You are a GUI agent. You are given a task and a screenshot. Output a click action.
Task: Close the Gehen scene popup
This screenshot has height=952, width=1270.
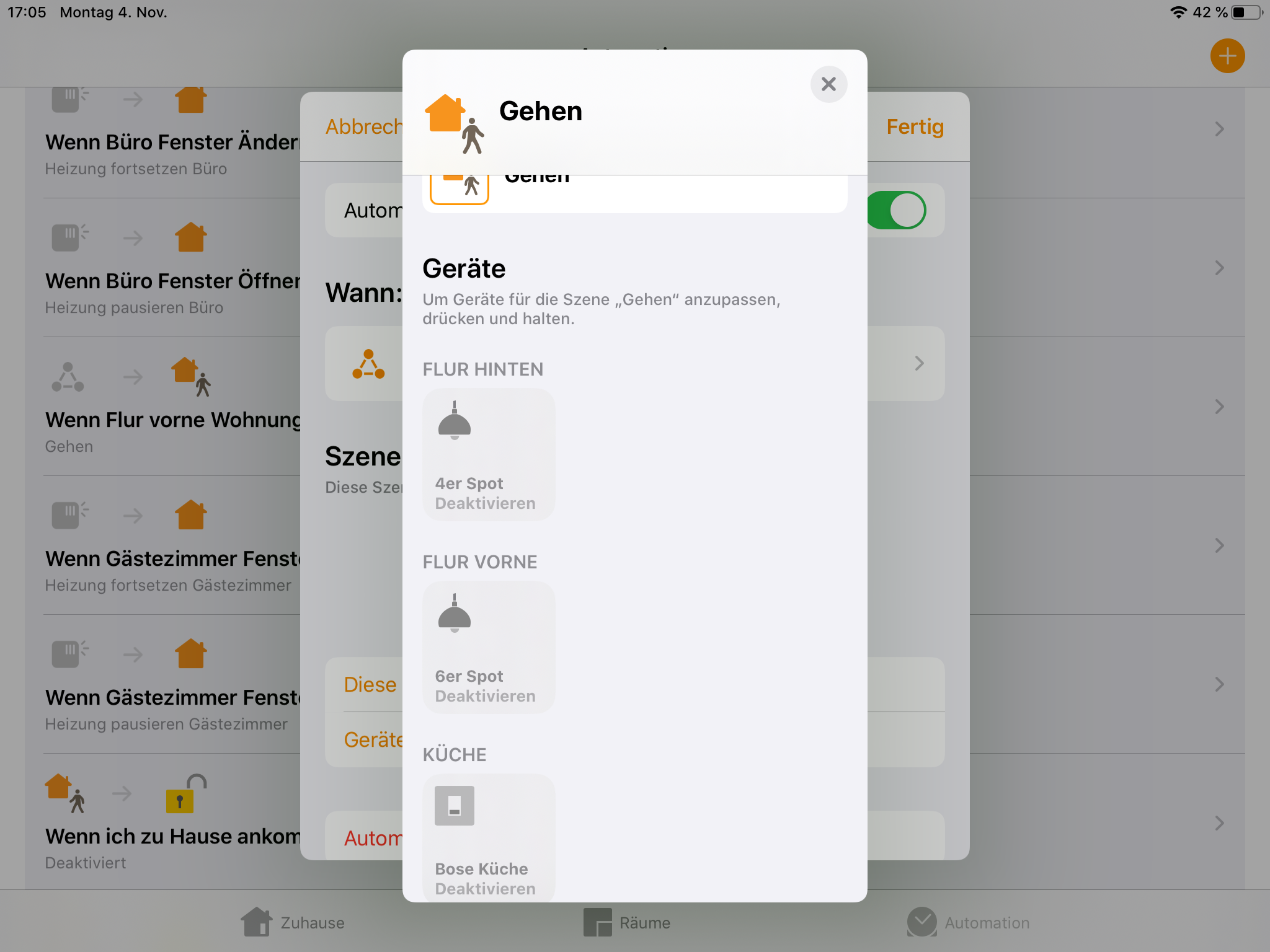click(828, 84)
